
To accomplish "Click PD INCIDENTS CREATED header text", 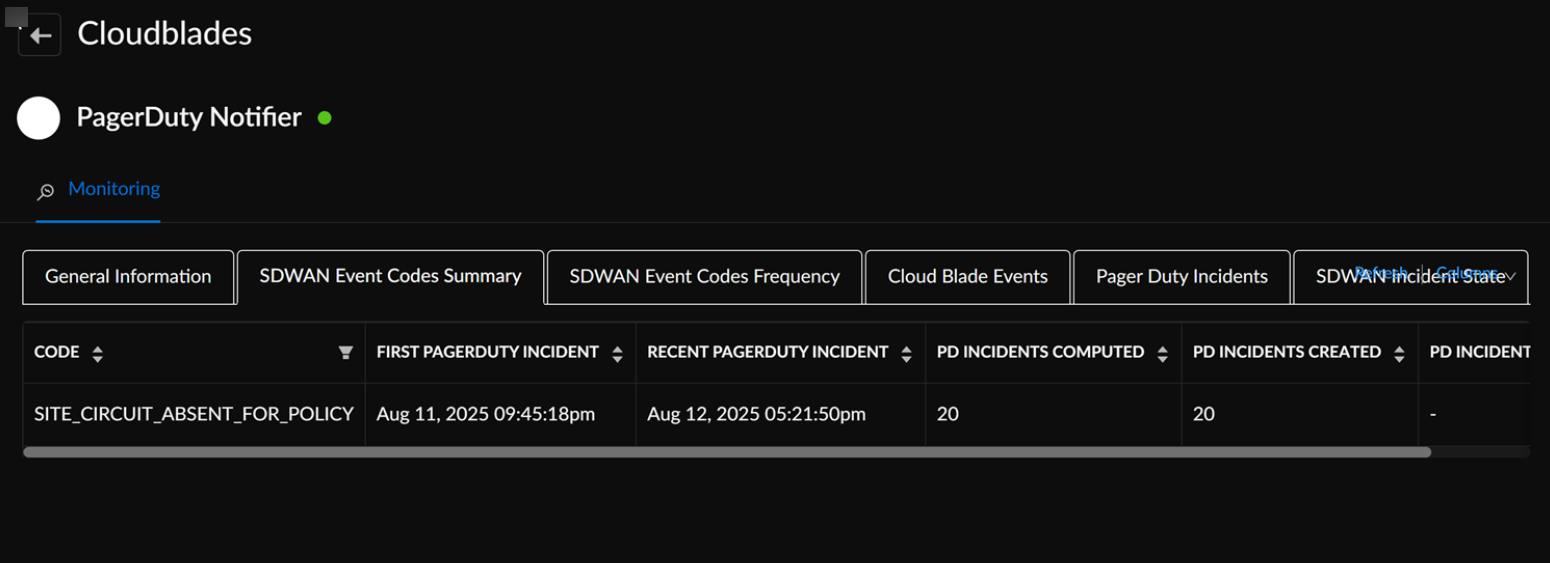I will pos(1287,352).
